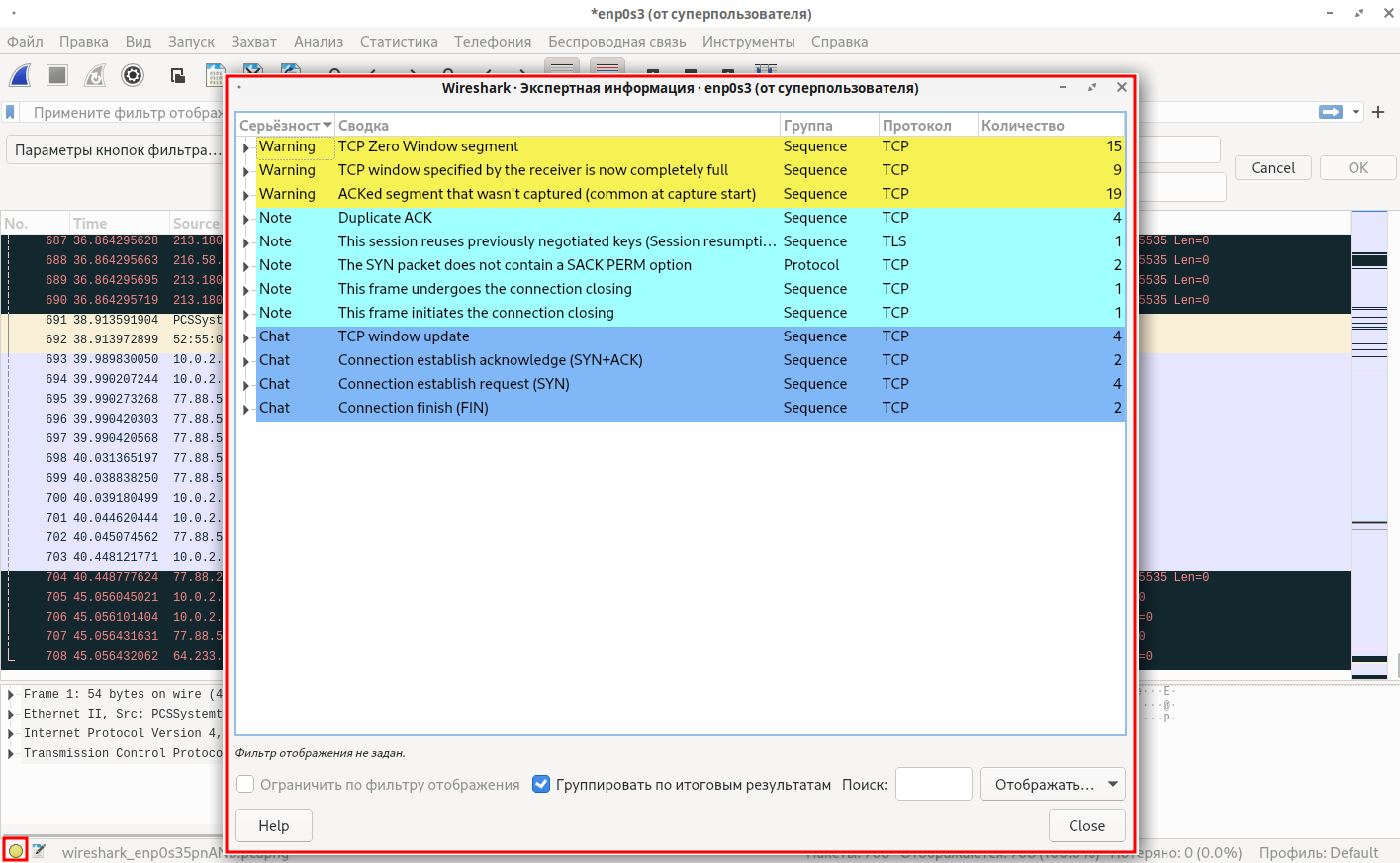This screenshot has height=863, width=1400.
Task: Click the Help button in expert dialog
Action: tap(274, 826)
